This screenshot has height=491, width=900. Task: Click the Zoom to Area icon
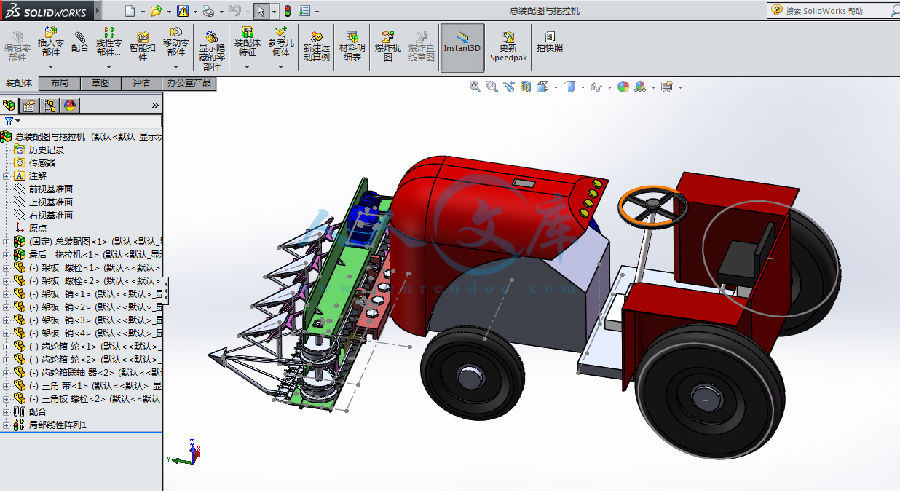tap(492, 87)
